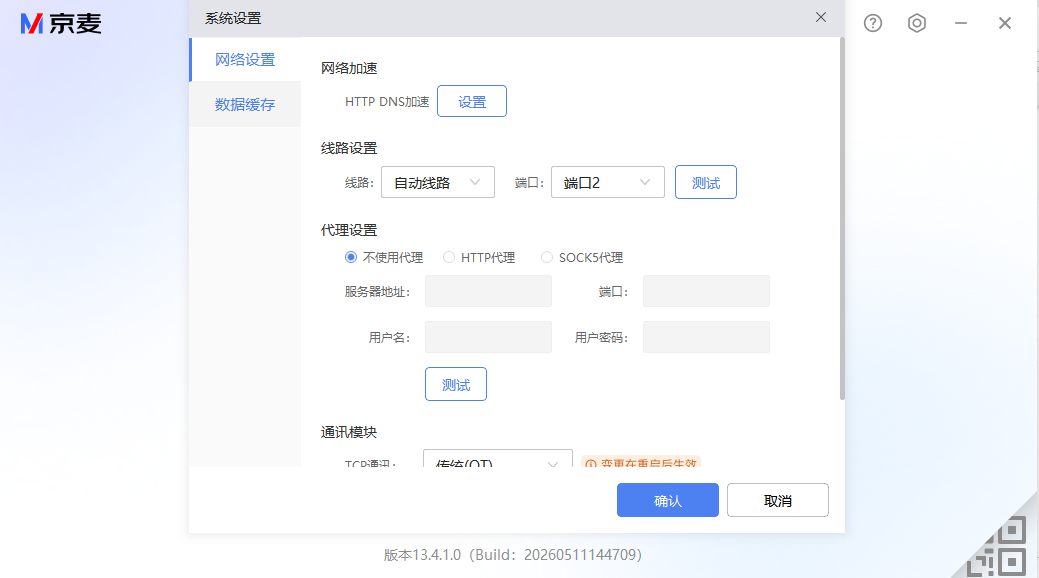This screenshot has height=578, width=1039.
Task: Open the help question mark icon
Action: (873, 23)
